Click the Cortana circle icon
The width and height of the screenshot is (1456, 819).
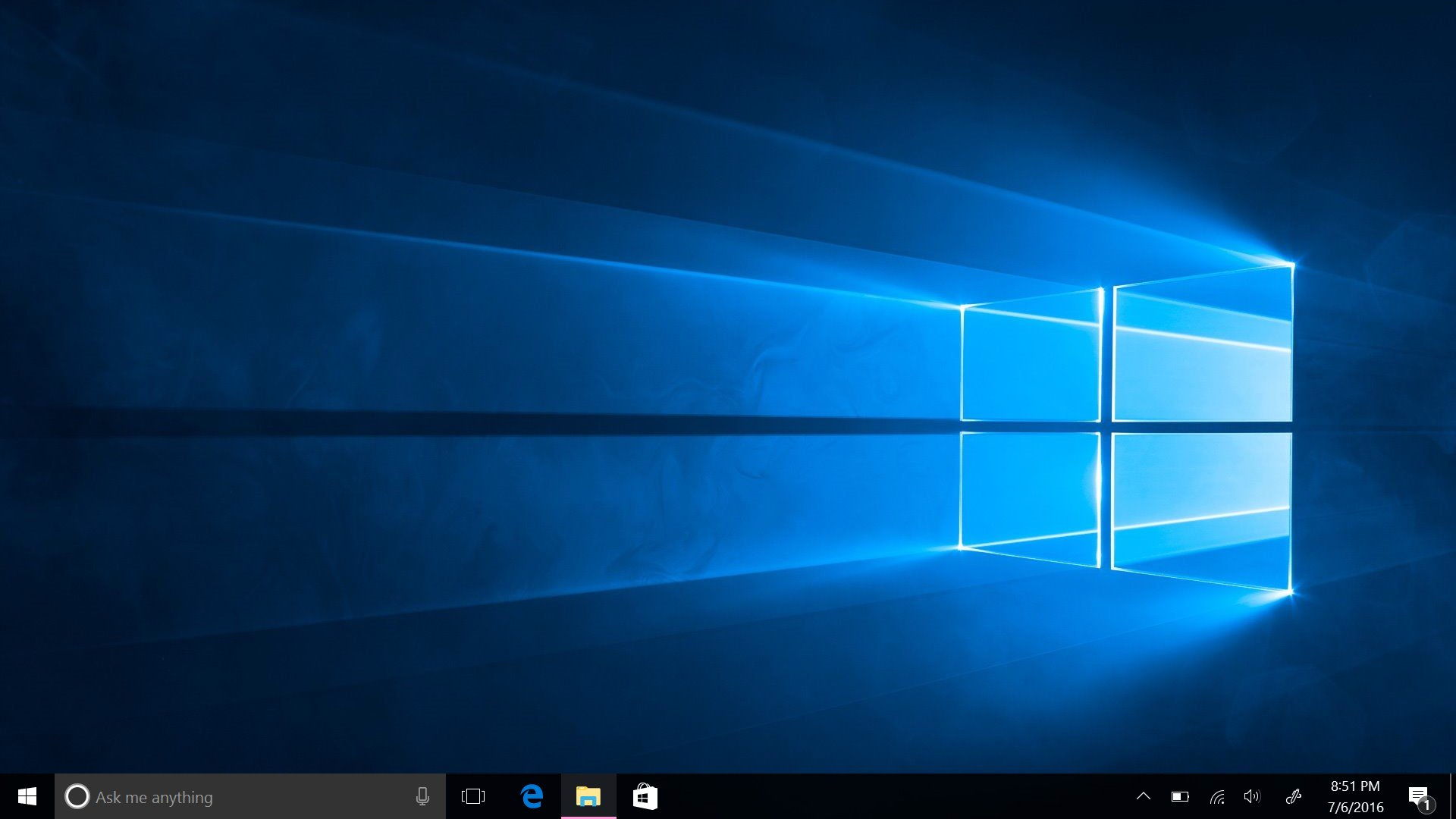click(x=77, y=796)
